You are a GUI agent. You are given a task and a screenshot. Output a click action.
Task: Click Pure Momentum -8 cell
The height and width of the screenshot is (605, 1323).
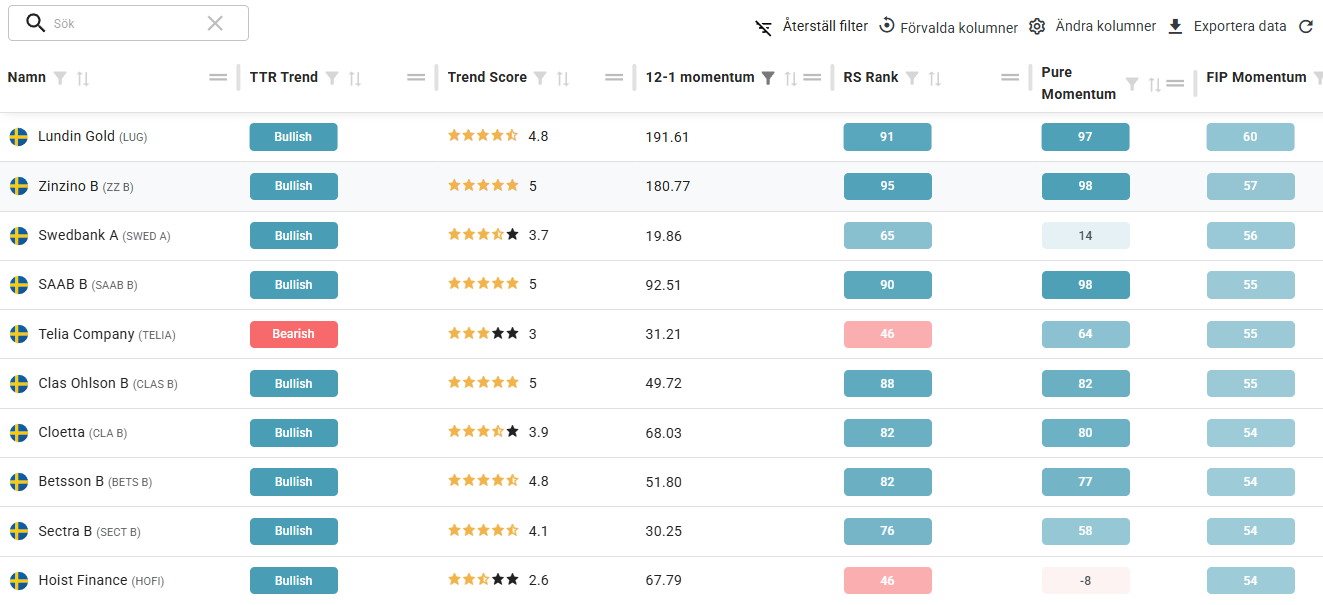pyautogui.click(x=1085, y=581)
